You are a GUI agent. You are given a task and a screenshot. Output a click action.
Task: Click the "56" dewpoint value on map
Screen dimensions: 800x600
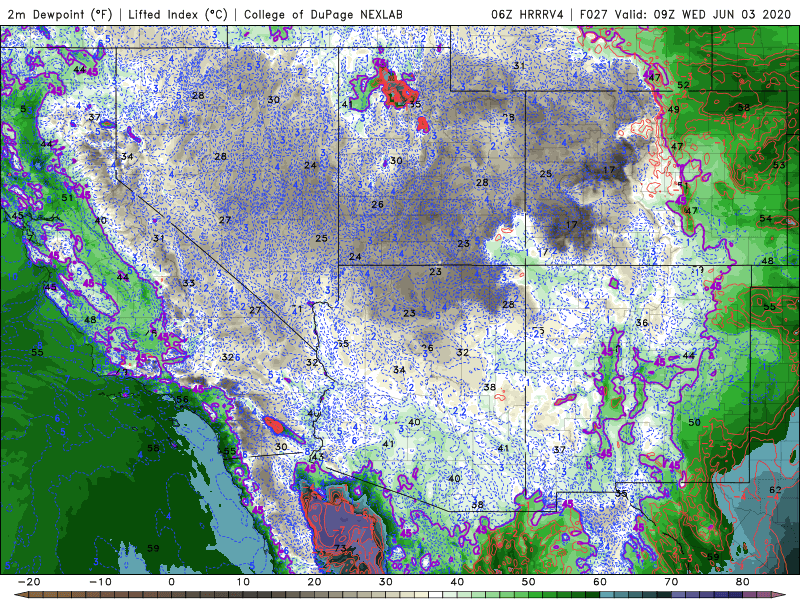pyautogui.click(x=182, y=399)
